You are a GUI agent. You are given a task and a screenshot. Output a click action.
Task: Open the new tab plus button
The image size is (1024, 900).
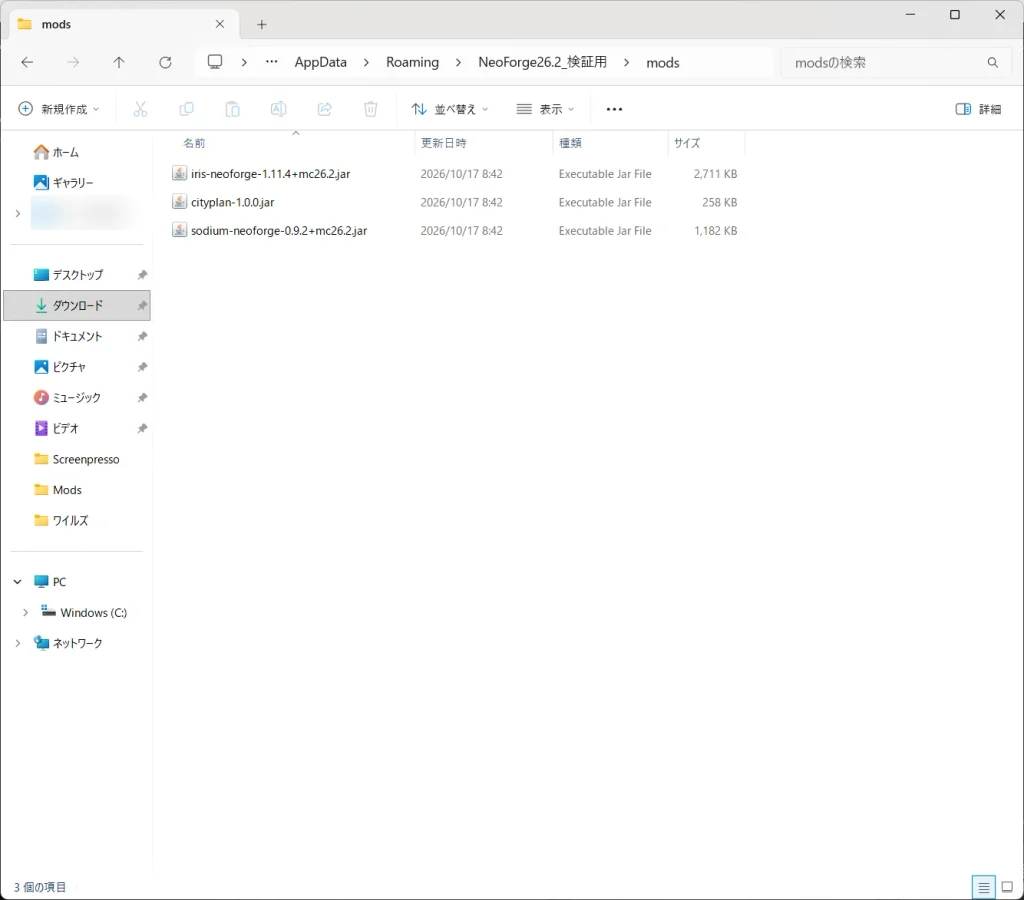tap(261, 25)
